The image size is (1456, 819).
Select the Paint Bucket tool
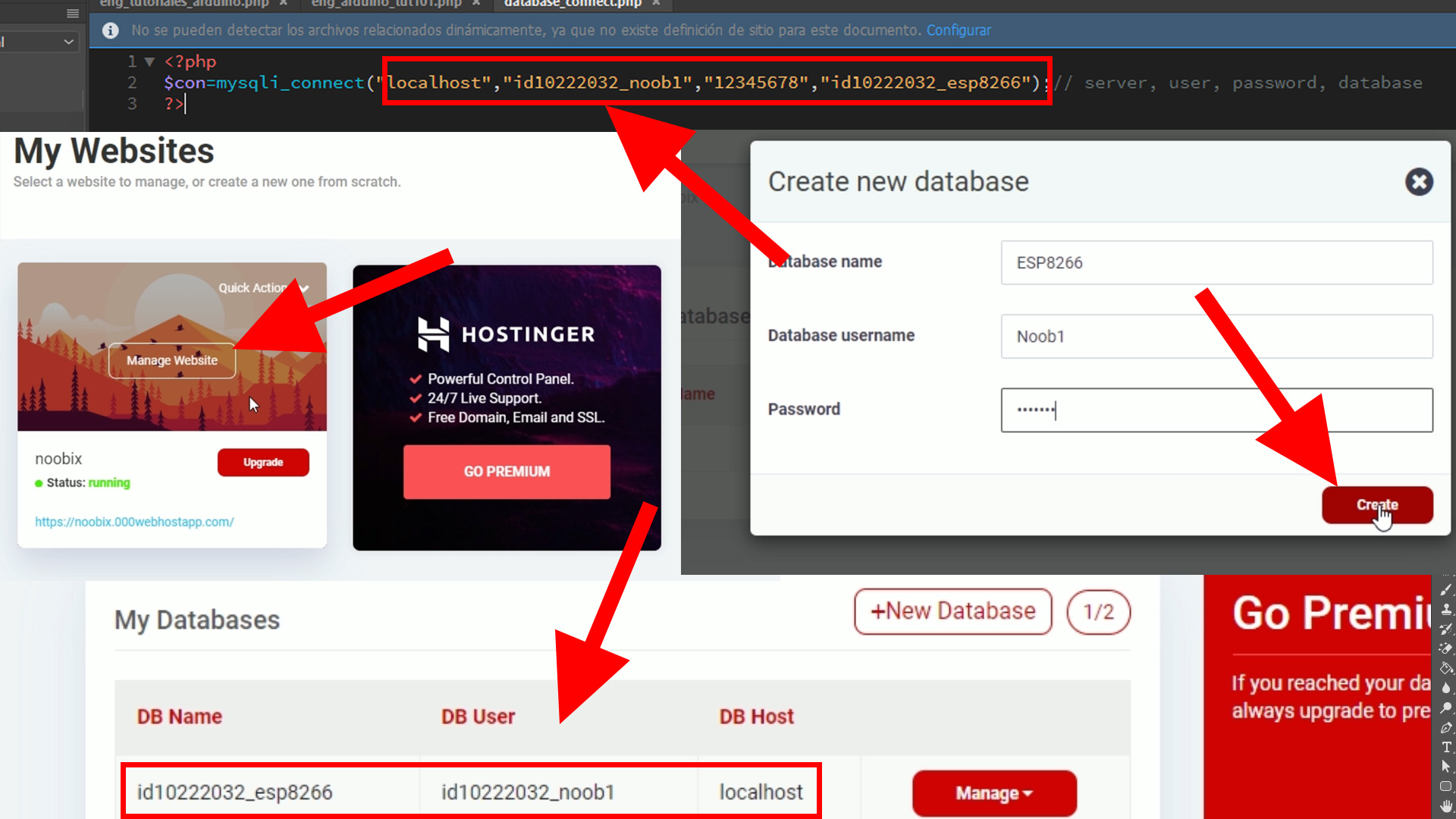[1446, 668]
